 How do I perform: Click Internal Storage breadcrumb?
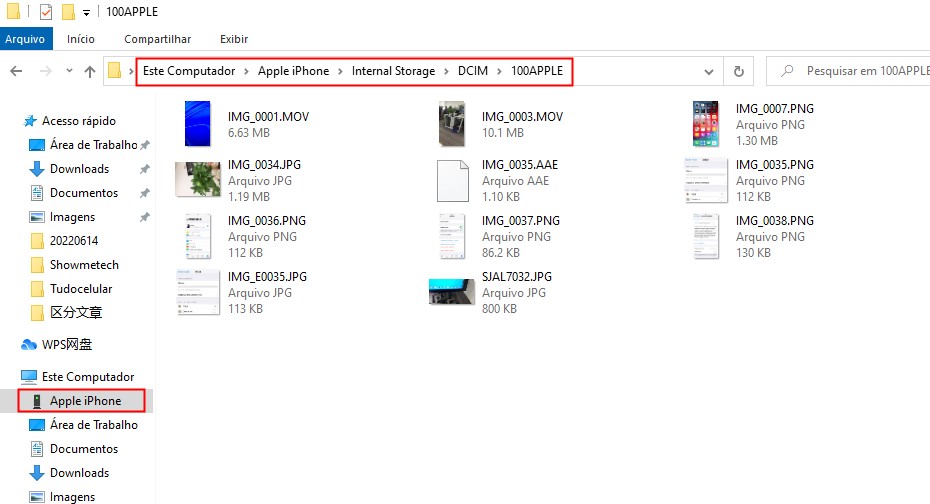point(393,71)
